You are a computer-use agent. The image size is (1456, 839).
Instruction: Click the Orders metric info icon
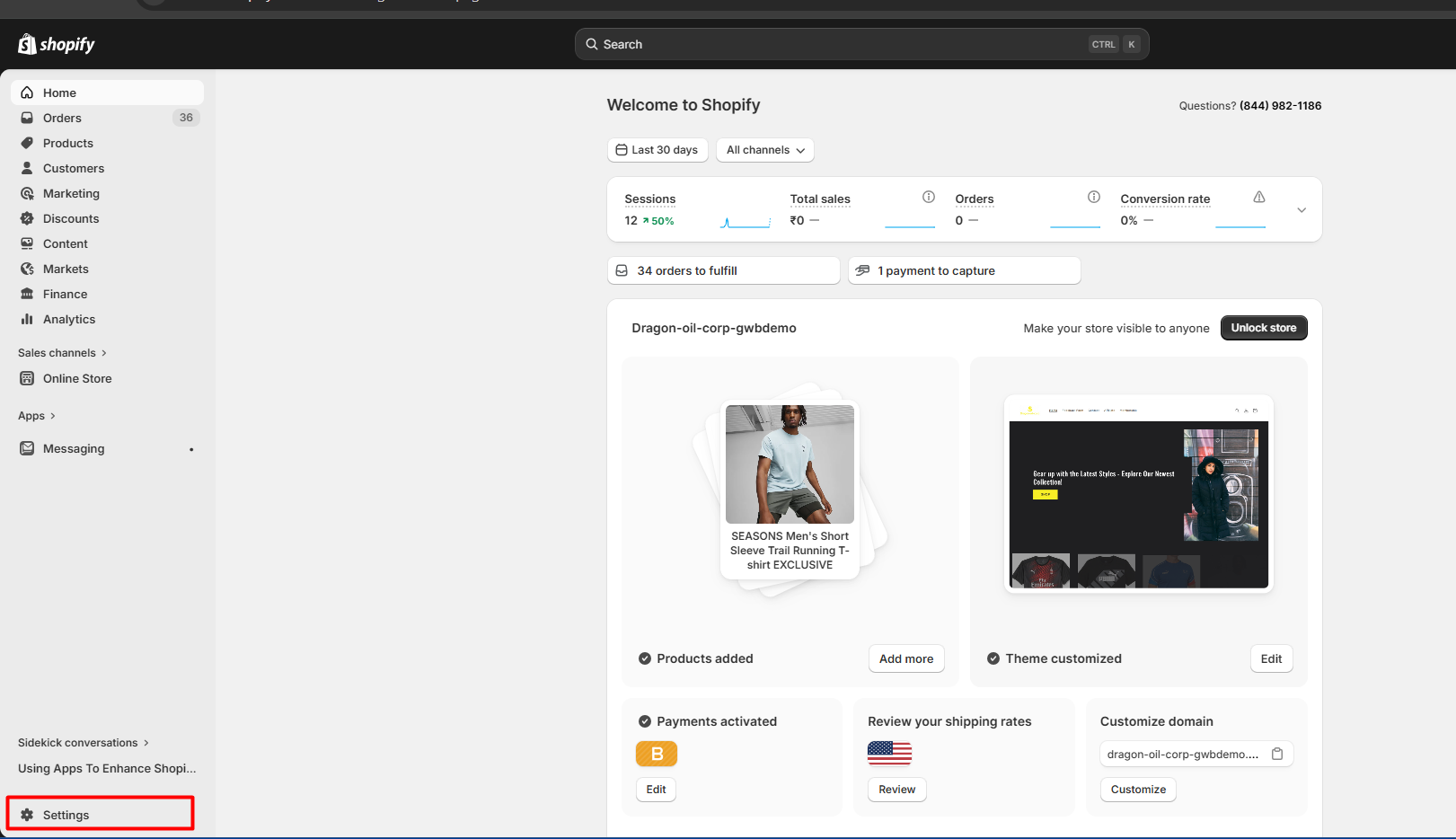1094,197
